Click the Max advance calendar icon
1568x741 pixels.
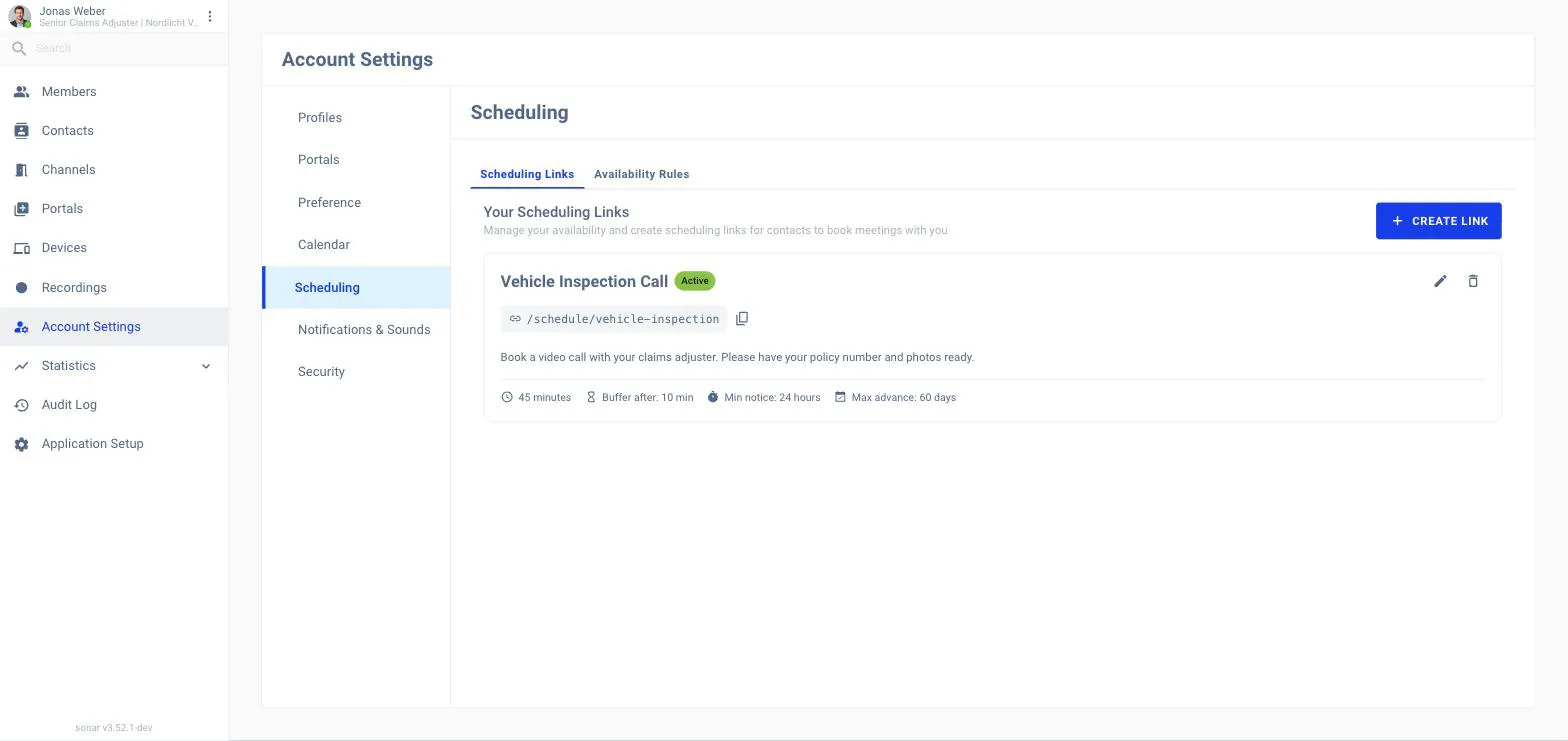tap(841, 398)
